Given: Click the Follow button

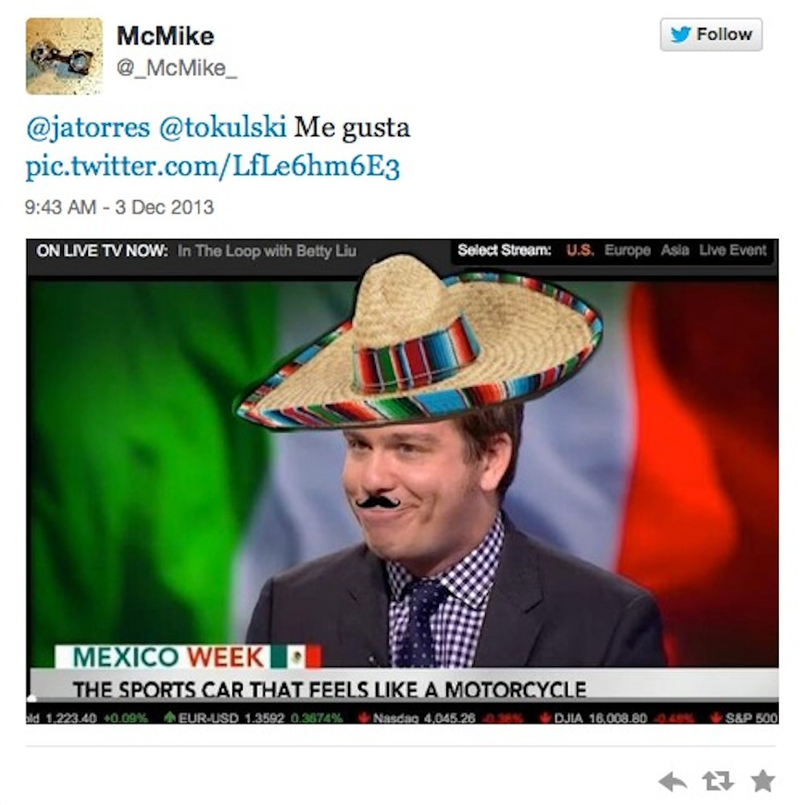Looking at the screenshot, I should coord(711,34).
